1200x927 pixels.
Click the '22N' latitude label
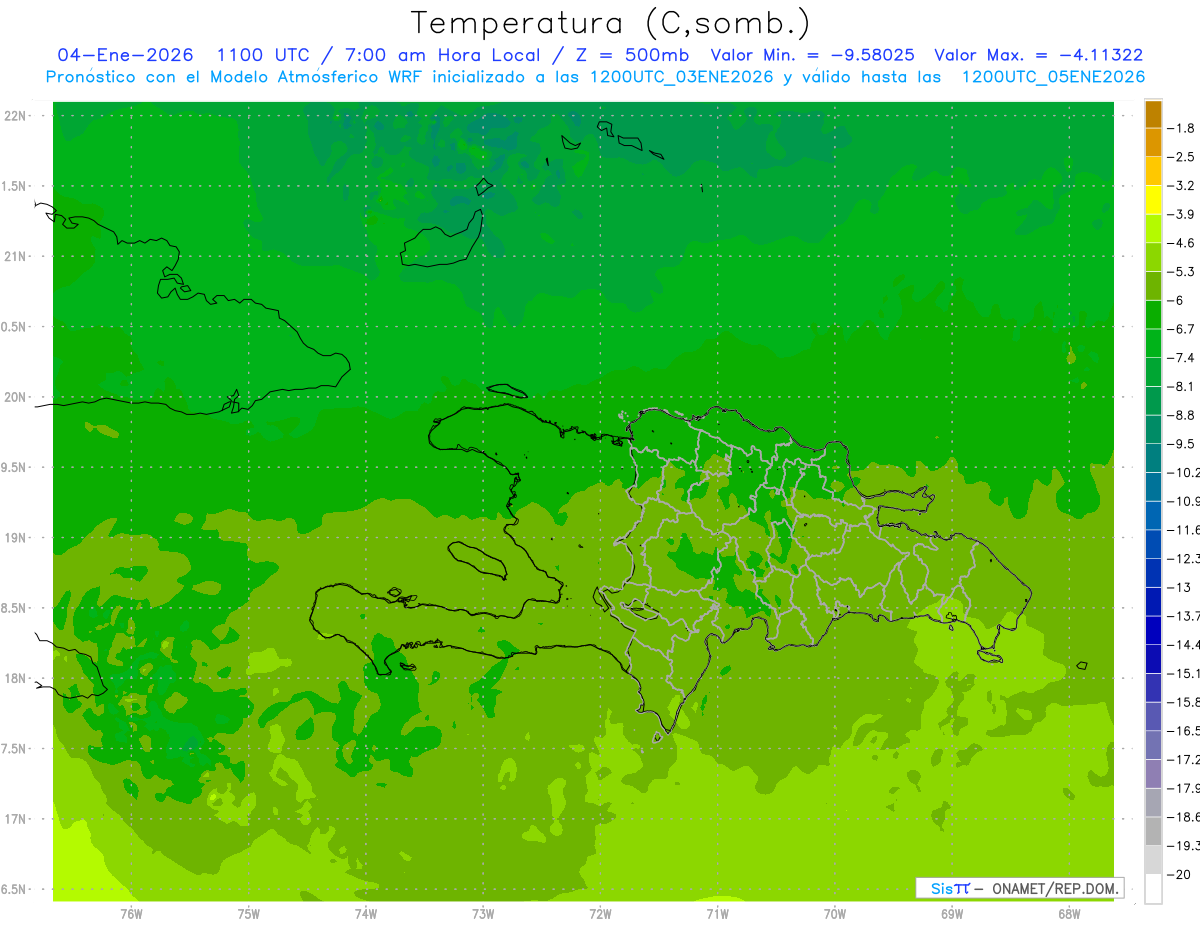(x=15, y=116)
